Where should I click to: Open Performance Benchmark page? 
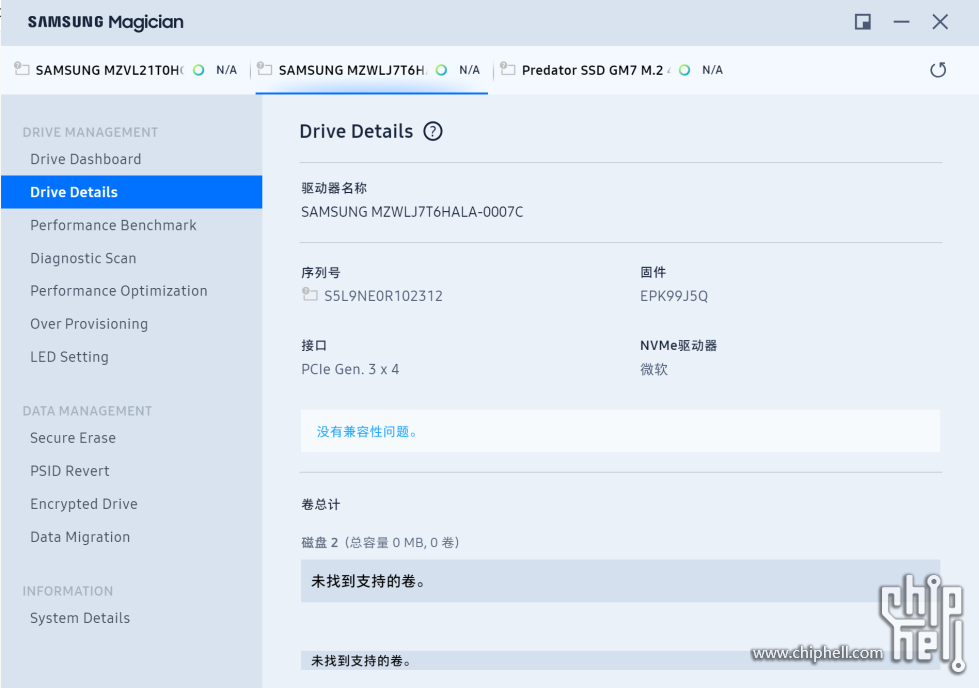(113, 225)
